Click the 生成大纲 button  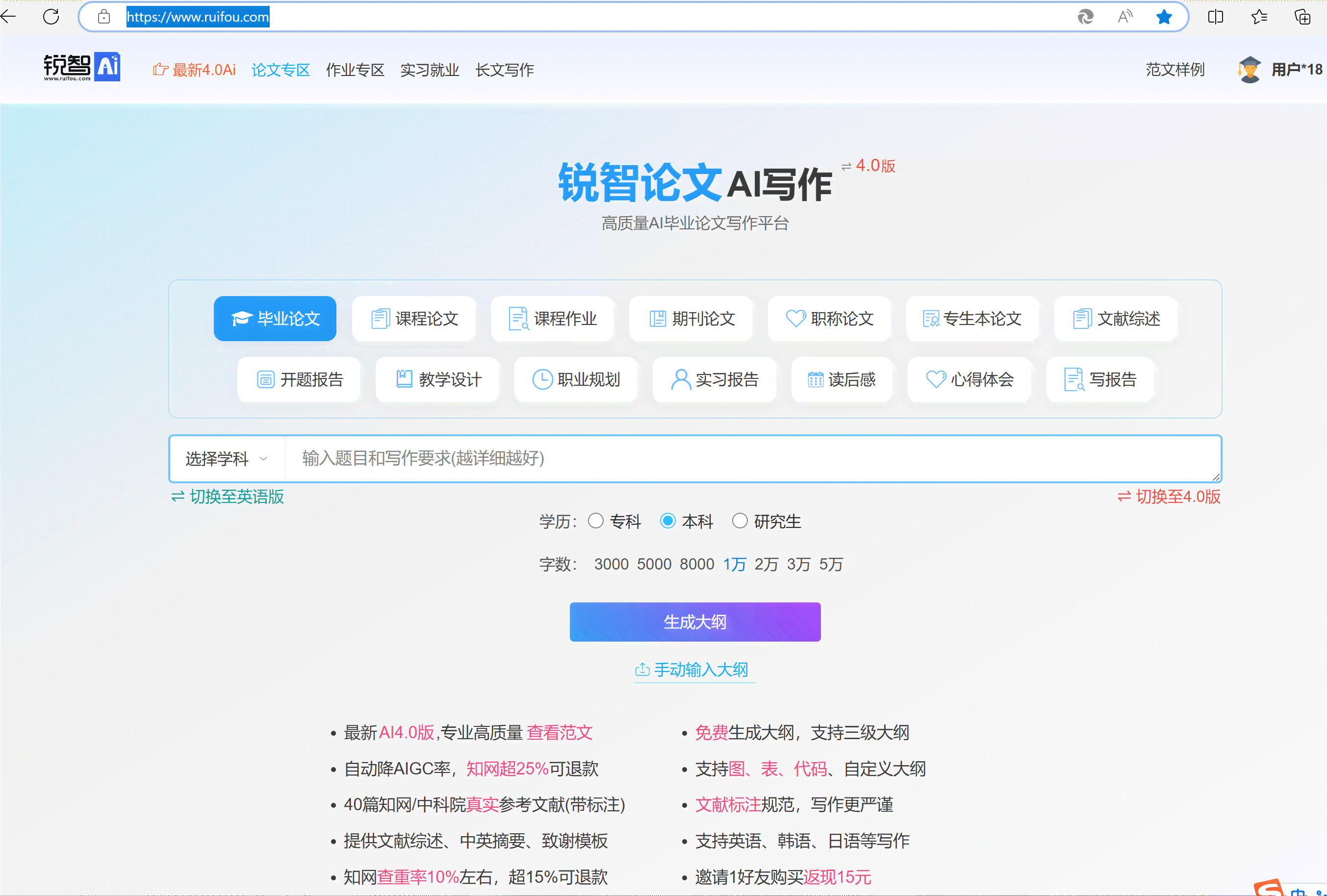point(695,622)
